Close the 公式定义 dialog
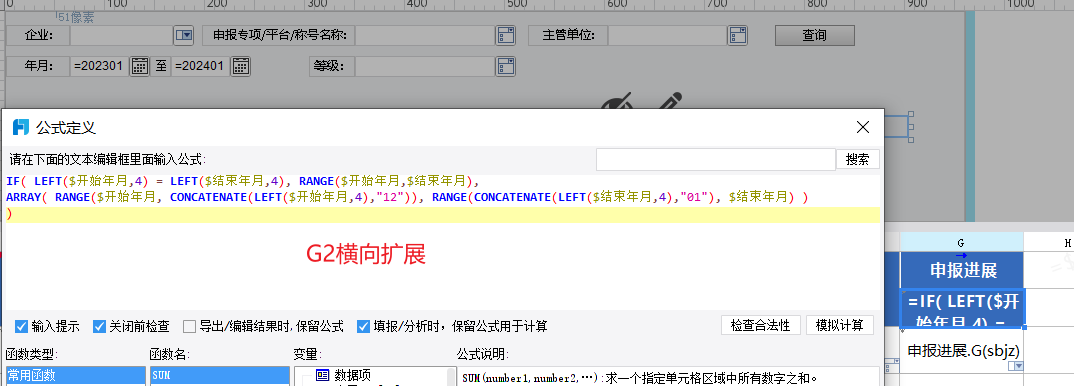Viewport: 1074px width, 386px height. (x=863, y=127)
